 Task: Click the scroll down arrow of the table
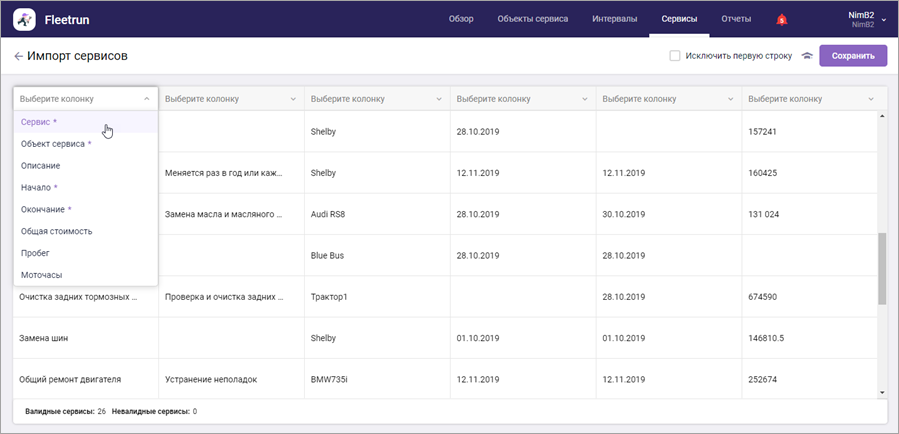(881, 393)
